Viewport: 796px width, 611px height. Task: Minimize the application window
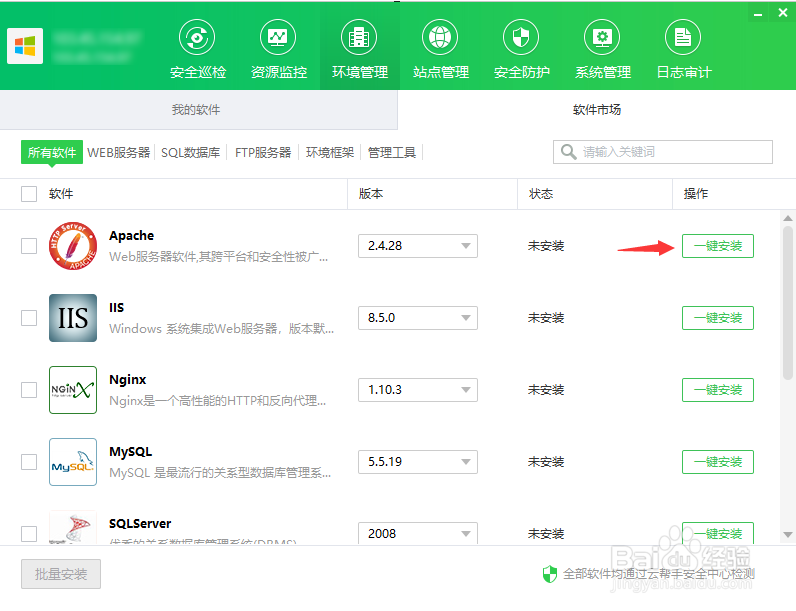coord(758,13)
